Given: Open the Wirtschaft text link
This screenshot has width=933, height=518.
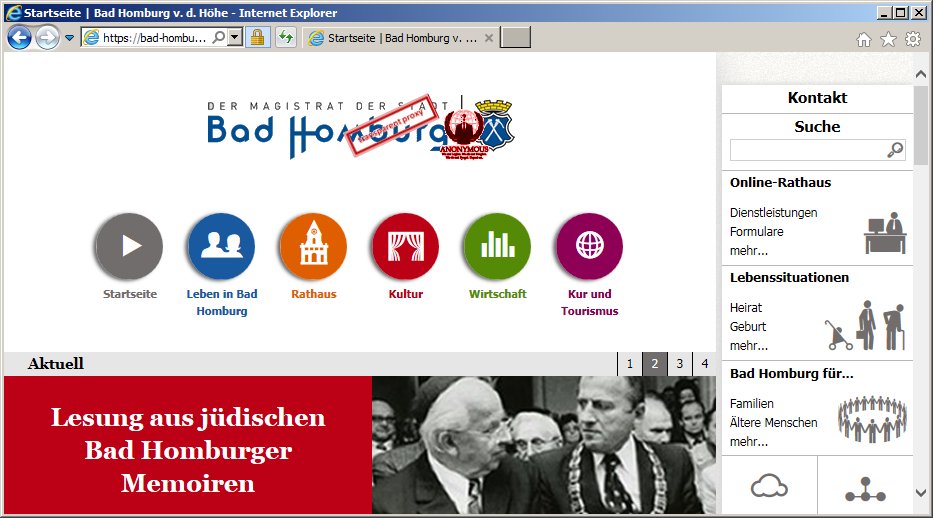Looking at the screenshot, I should tap(497, 294).
